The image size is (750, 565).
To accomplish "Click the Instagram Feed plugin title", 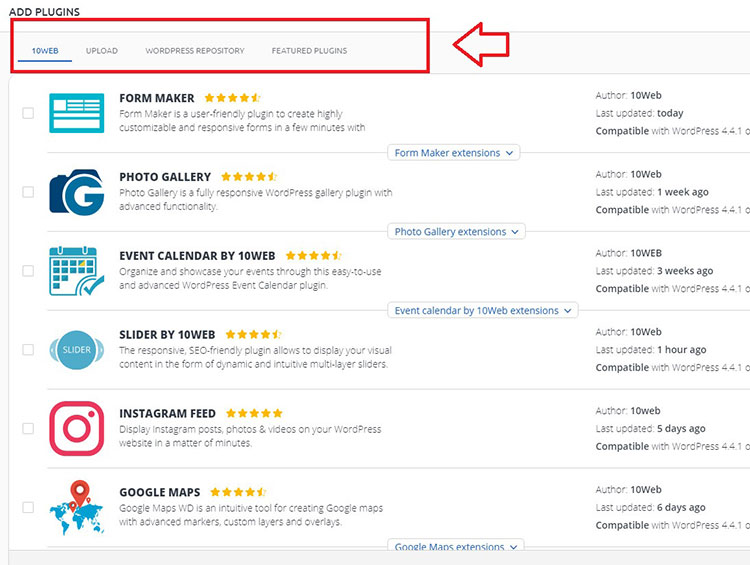I will coord(169,413).
